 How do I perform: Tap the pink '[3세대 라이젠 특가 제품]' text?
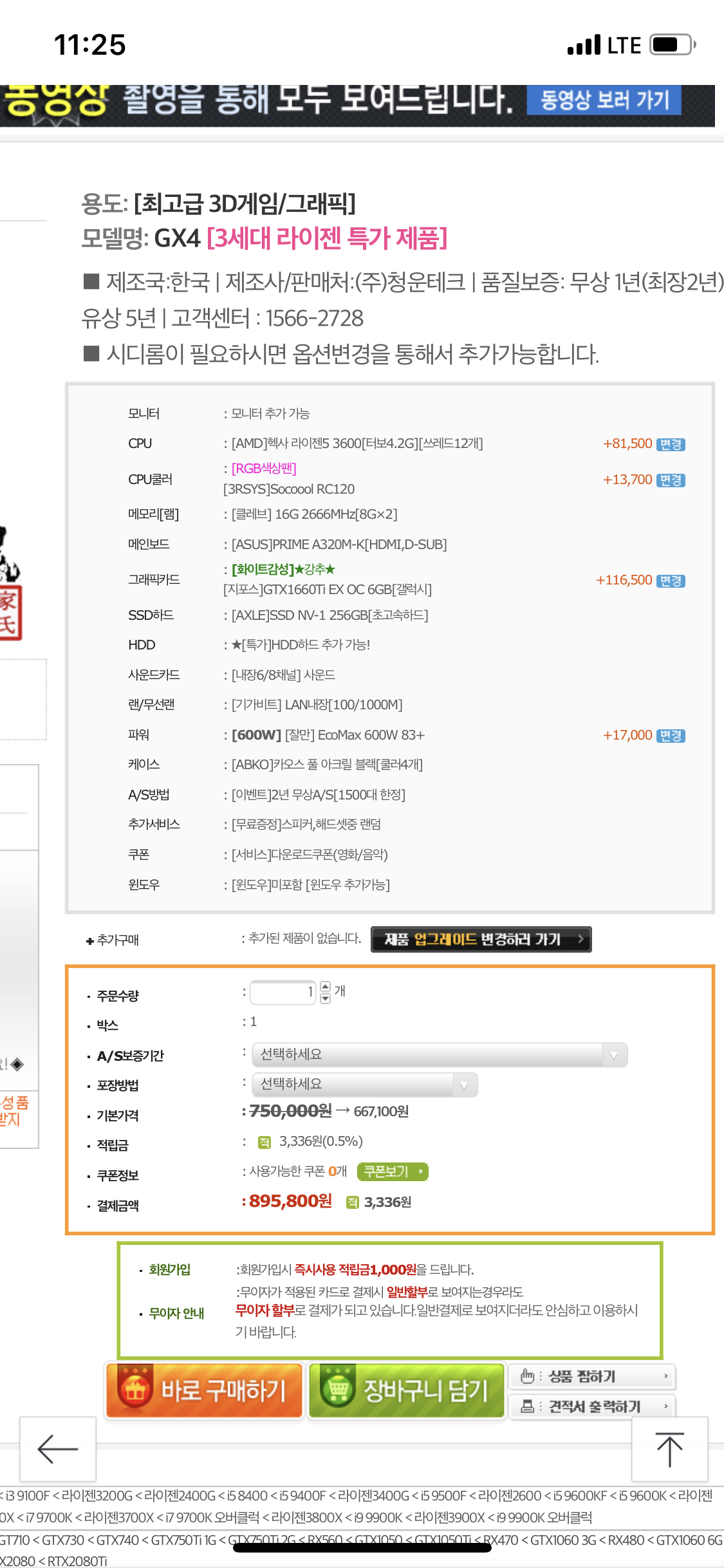(327, 238)
